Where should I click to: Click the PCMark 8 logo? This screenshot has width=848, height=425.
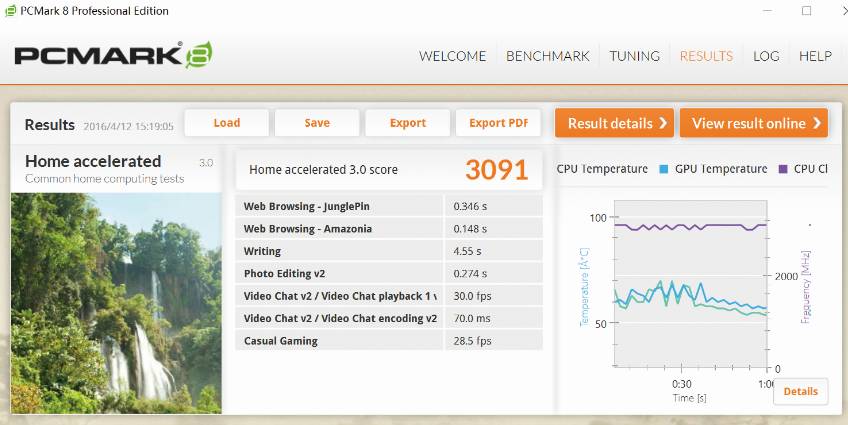click(114, 55)
